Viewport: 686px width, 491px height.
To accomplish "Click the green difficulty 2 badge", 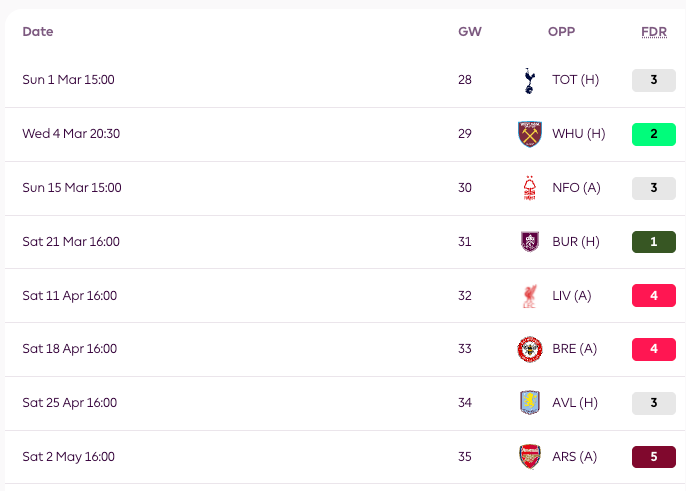I will [654, 134].
